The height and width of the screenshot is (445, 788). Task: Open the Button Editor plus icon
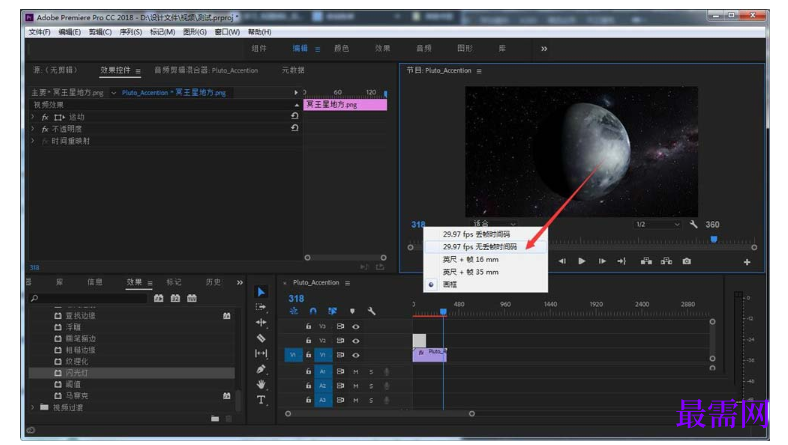747,262
